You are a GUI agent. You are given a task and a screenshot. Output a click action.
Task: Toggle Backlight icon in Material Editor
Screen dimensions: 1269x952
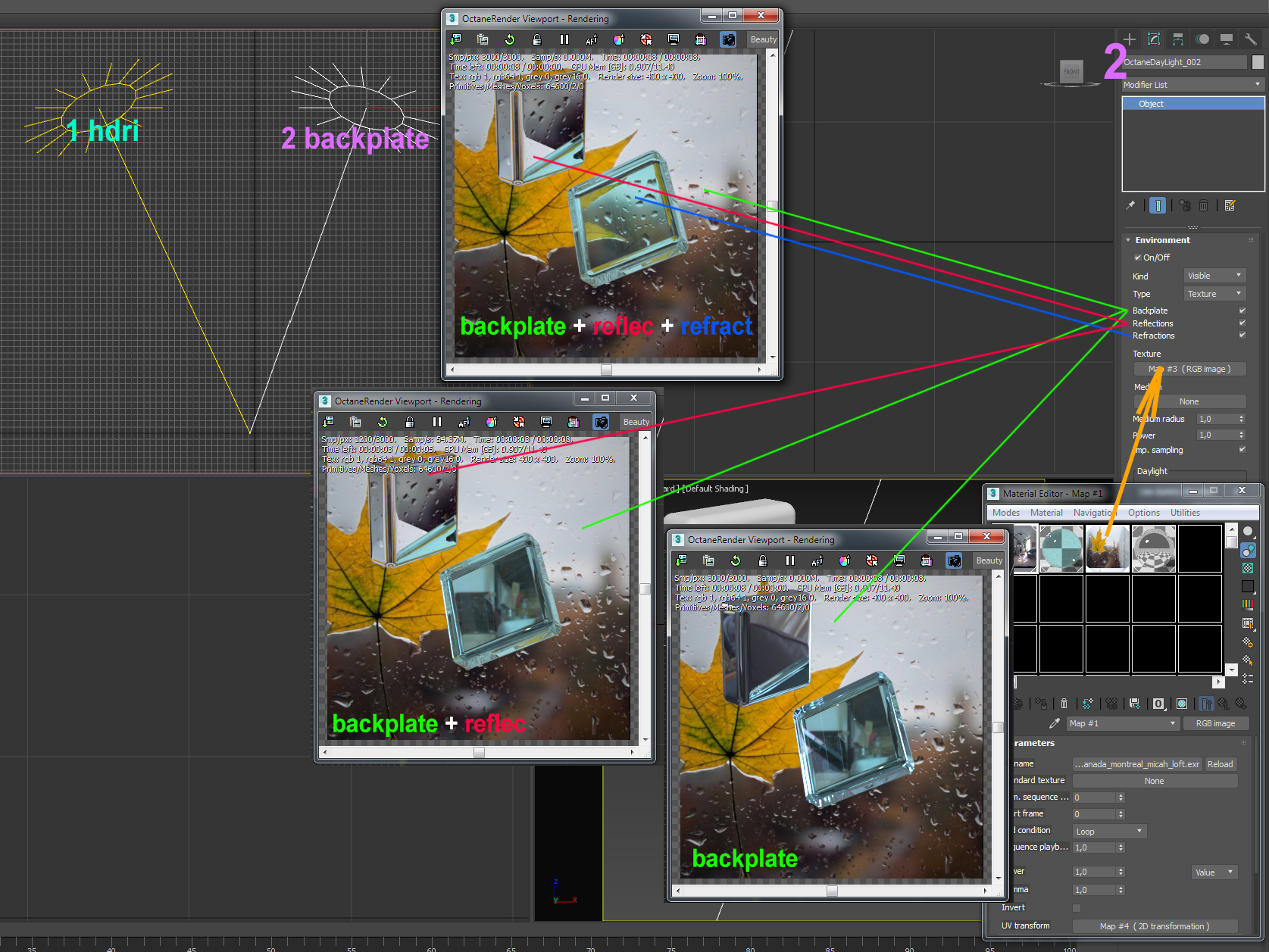click(1248, 550)
